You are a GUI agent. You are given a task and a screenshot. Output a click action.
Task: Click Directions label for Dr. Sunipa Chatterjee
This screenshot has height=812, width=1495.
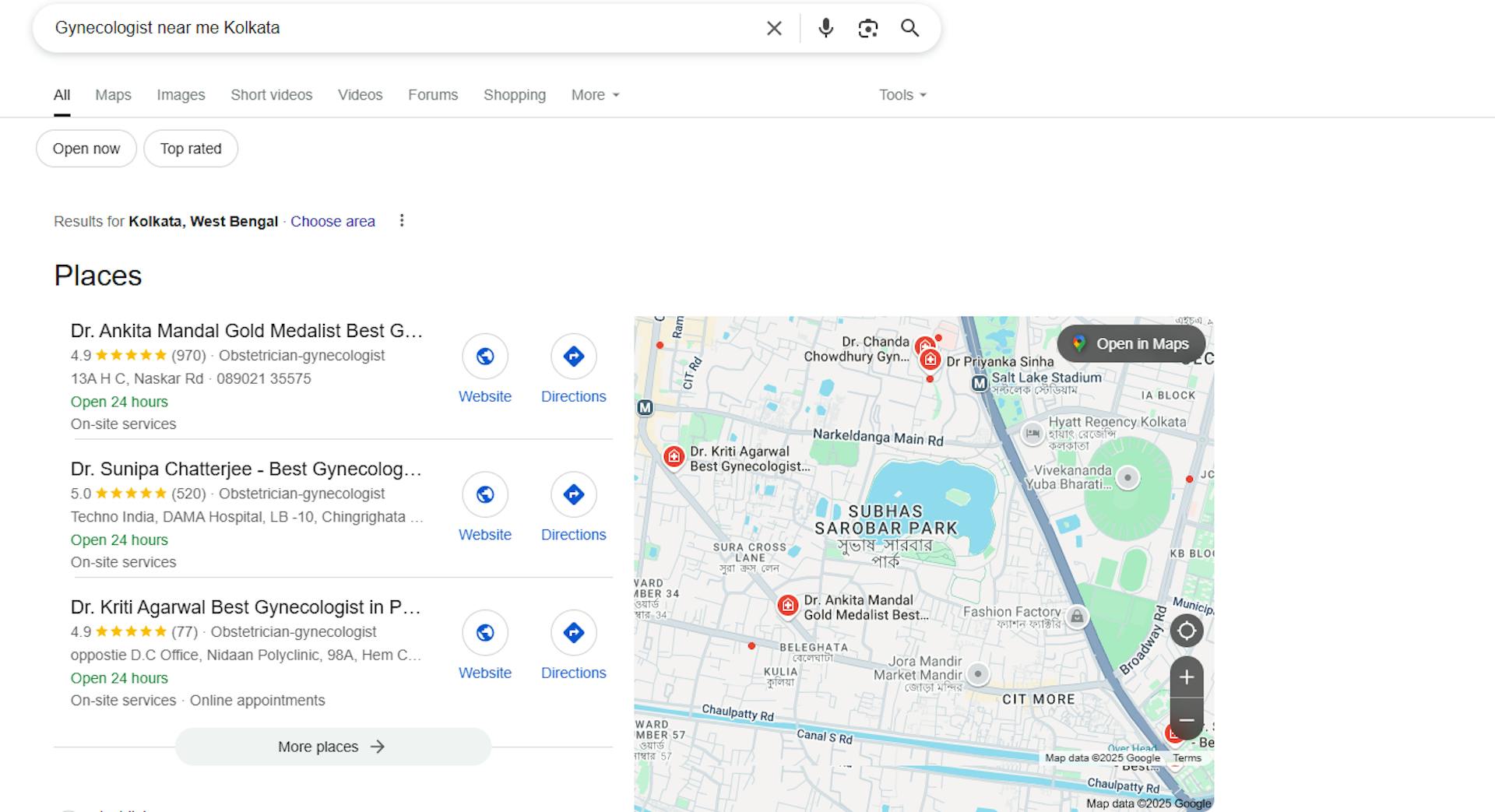[x=574, y=535]
